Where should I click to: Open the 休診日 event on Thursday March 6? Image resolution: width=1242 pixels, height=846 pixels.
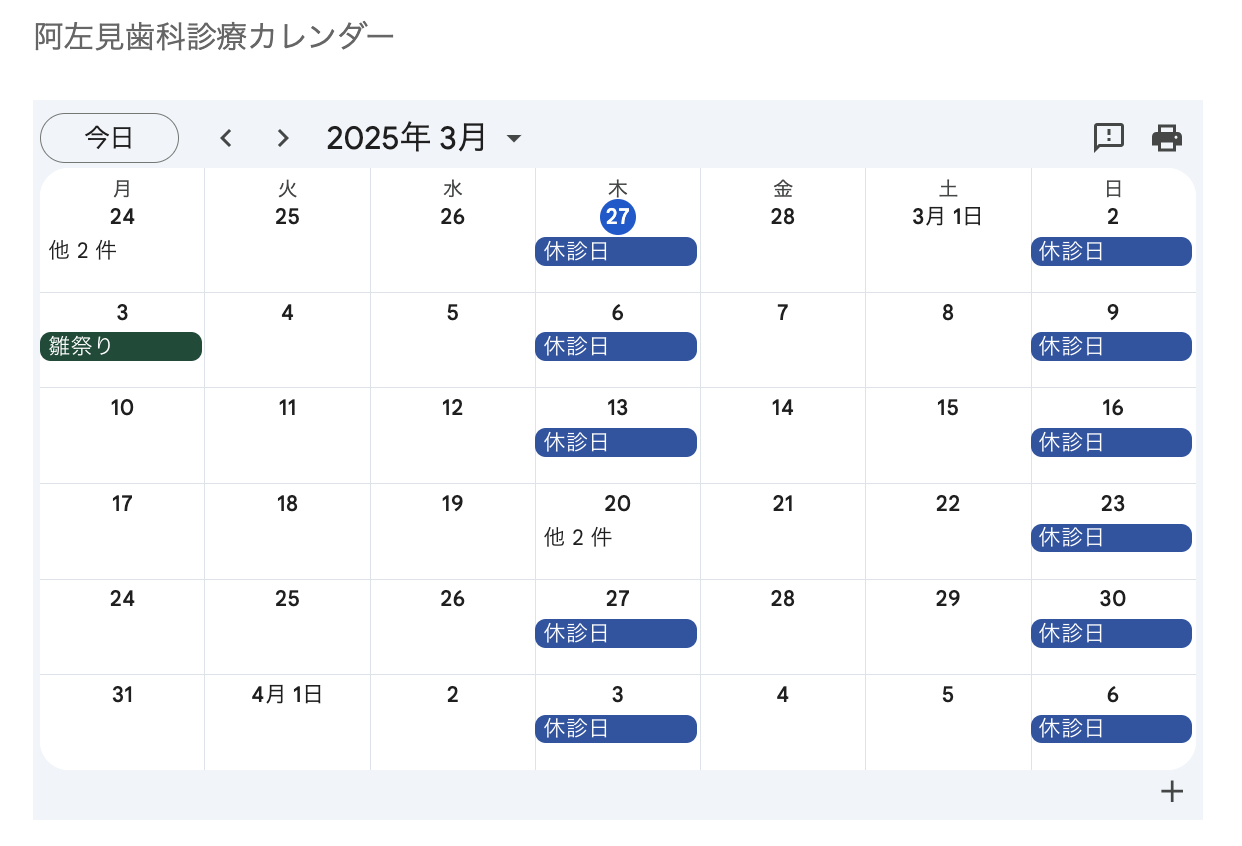click(x=616, y=347)
